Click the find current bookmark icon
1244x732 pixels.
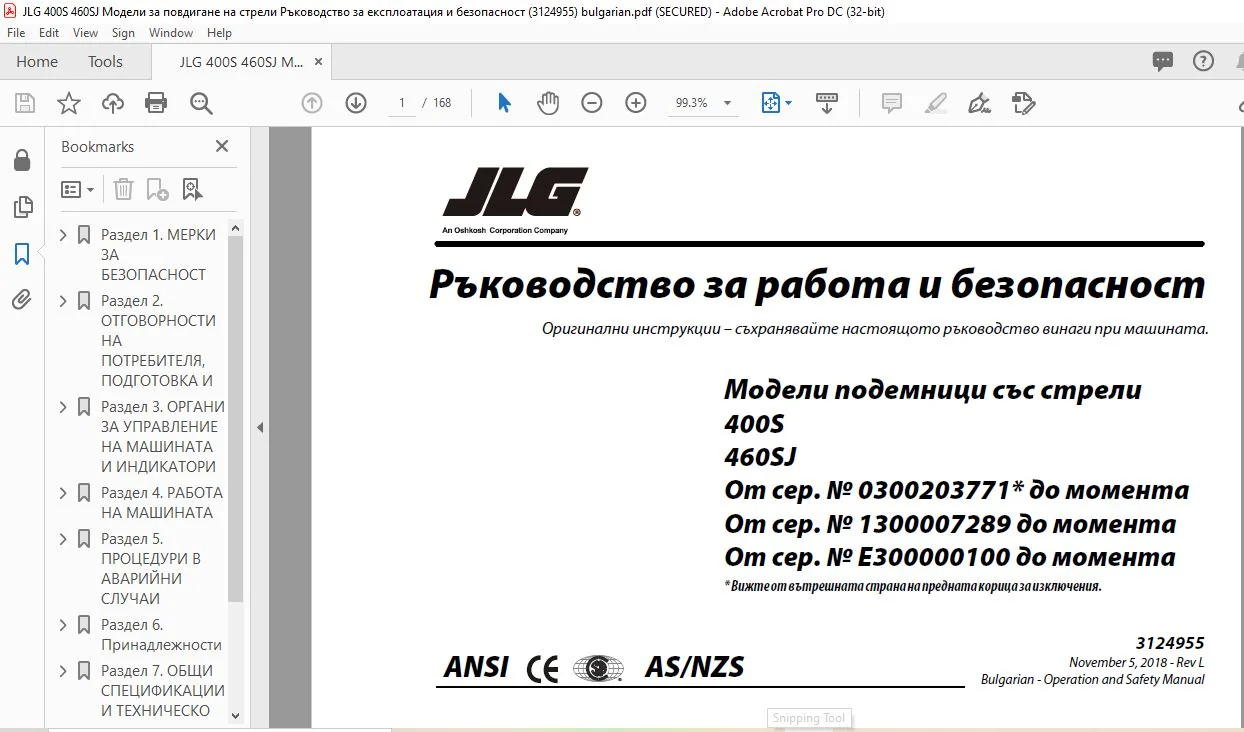tap(192, 189)
